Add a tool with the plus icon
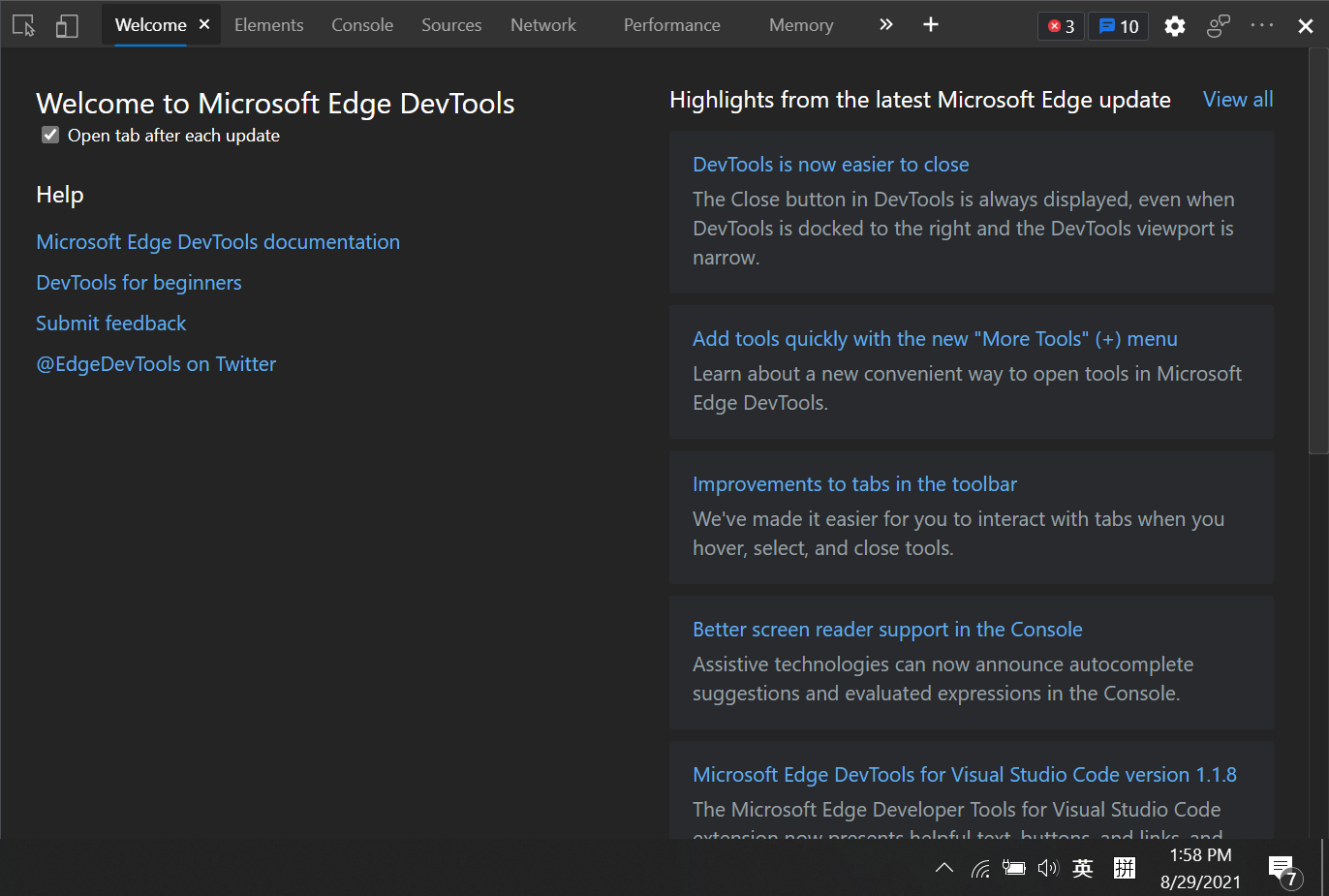Screen dimensions: 1329x896 point(931,24)
